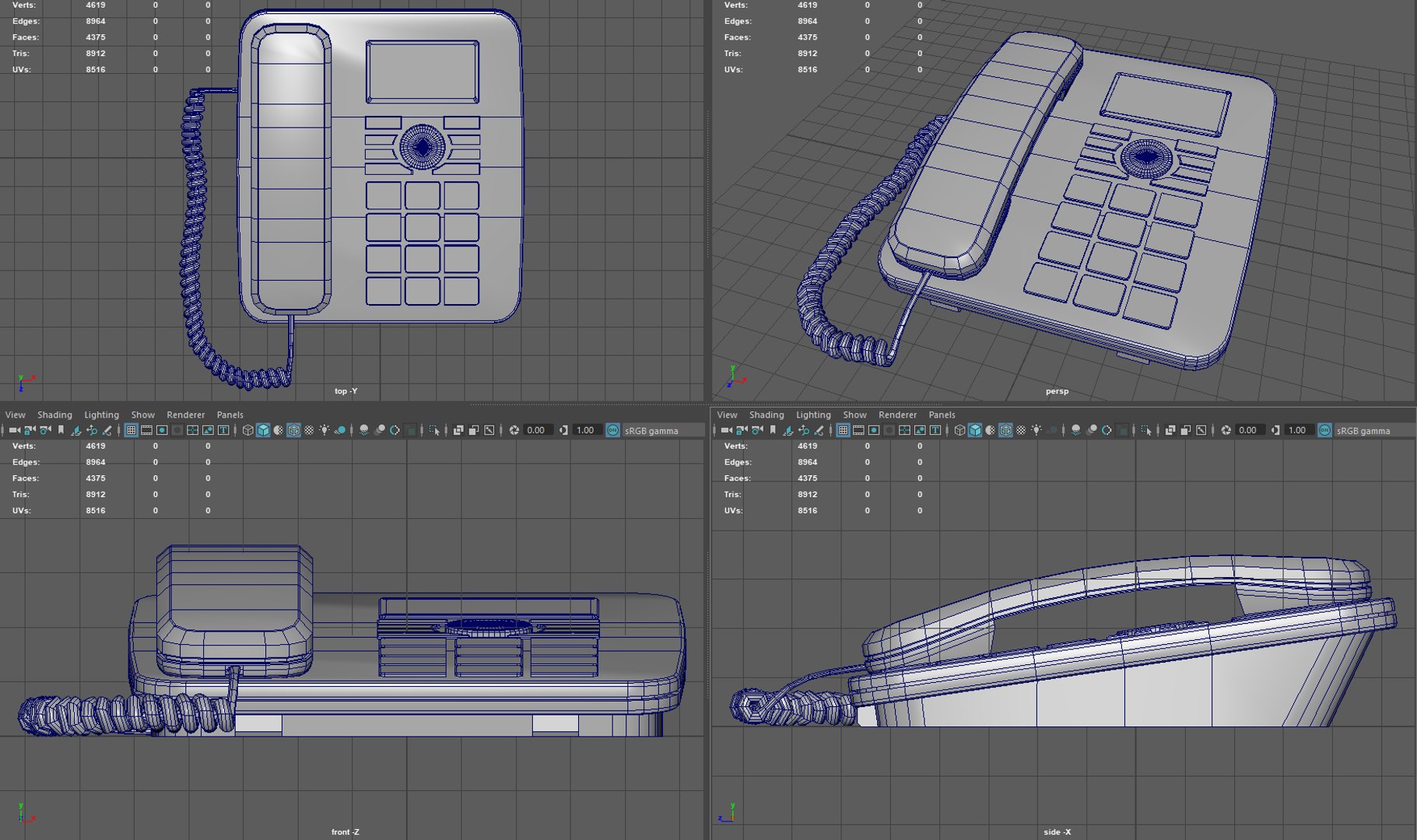The image size is (1417, 840).
Task: Toggle X-Ray icon in side -X panel
Action: coord(1170,430)
